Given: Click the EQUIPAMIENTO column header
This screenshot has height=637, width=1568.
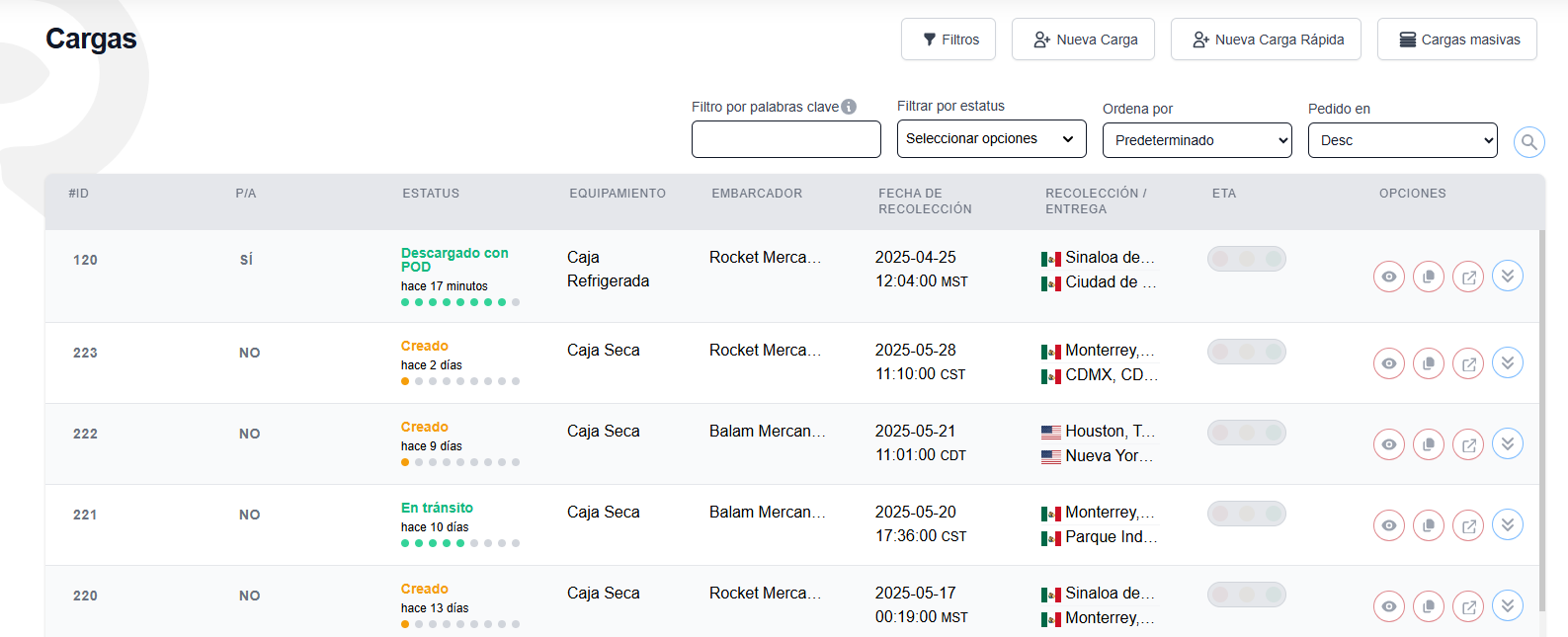Looking at the screenshot, I should coord(618,194).
